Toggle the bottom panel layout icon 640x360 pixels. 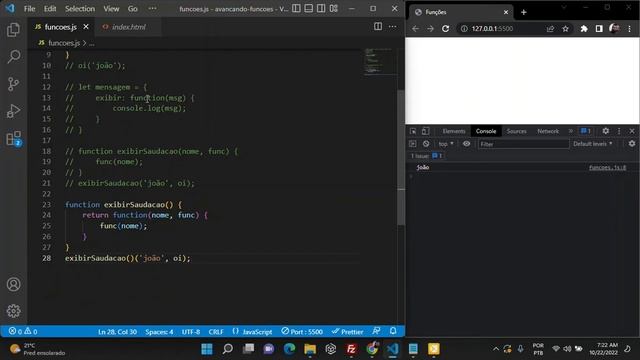coord(309,8)
